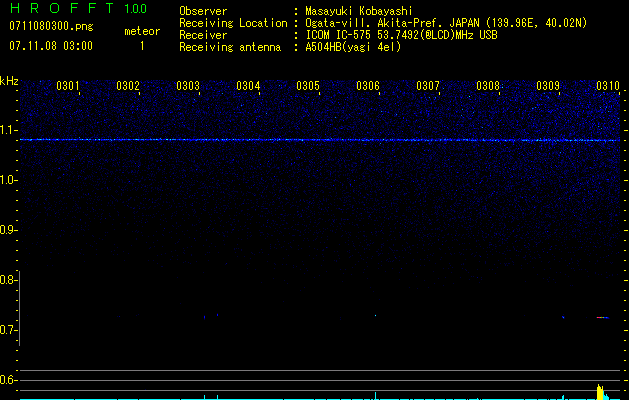Click the Receiving antenna field label
Image resolution: width=629 pixels, height=400 pixels.
point(230,47)
